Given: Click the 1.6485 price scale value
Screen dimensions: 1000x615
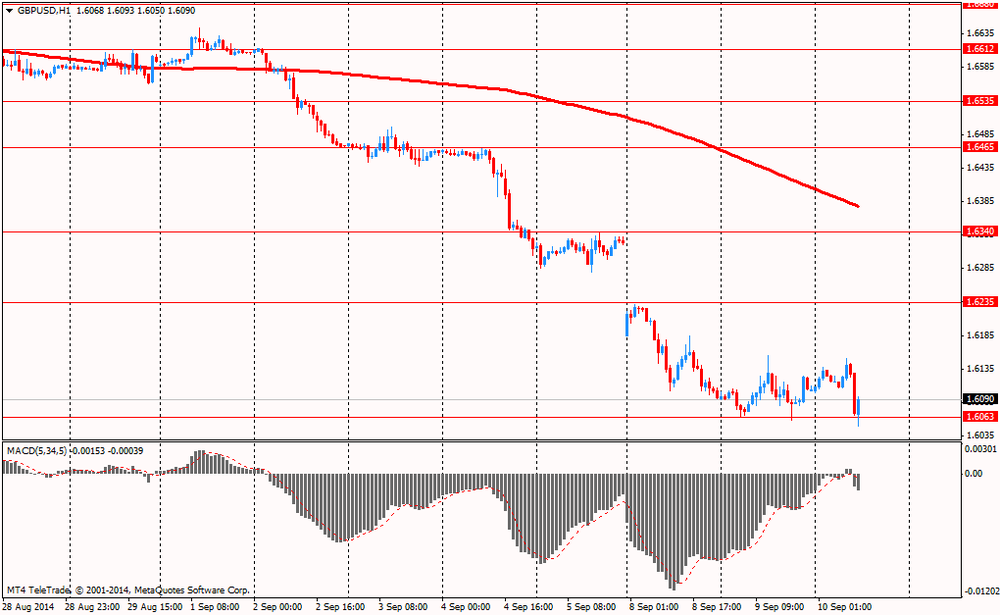Looking at the screenshot, I should (980, 134).
